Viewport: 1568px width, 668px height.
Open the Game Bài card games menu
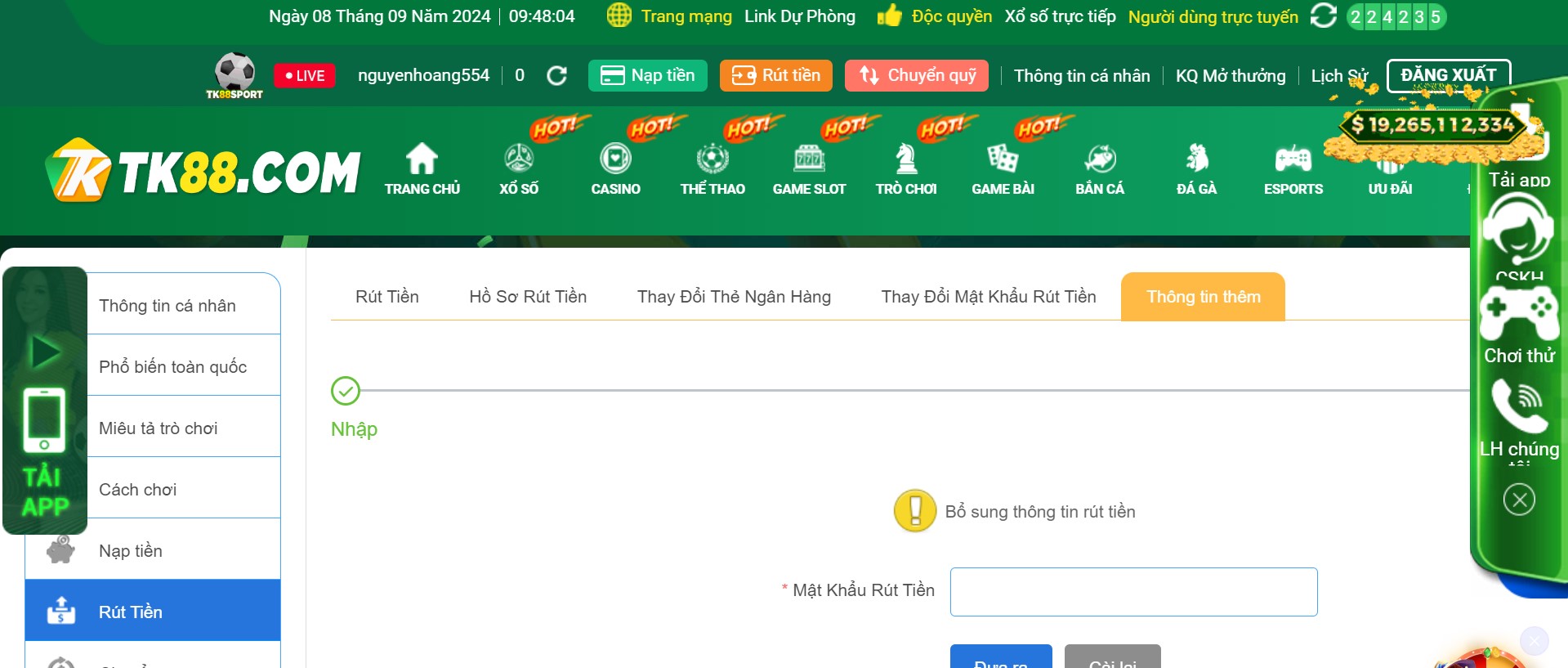(x=1003, y=169)
